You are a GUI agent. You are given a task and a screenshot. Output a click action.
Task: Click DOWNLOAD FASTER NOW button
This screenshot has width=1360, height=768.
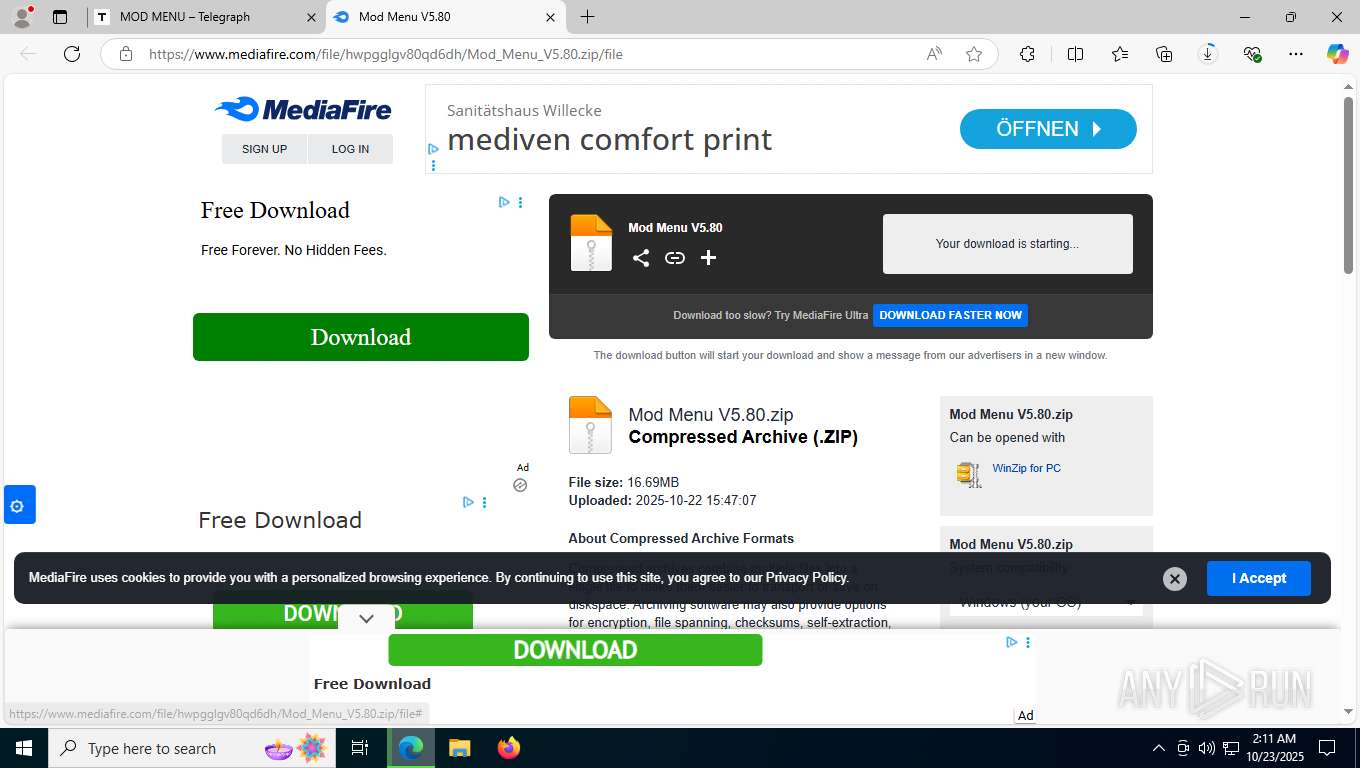pos(950,315)
